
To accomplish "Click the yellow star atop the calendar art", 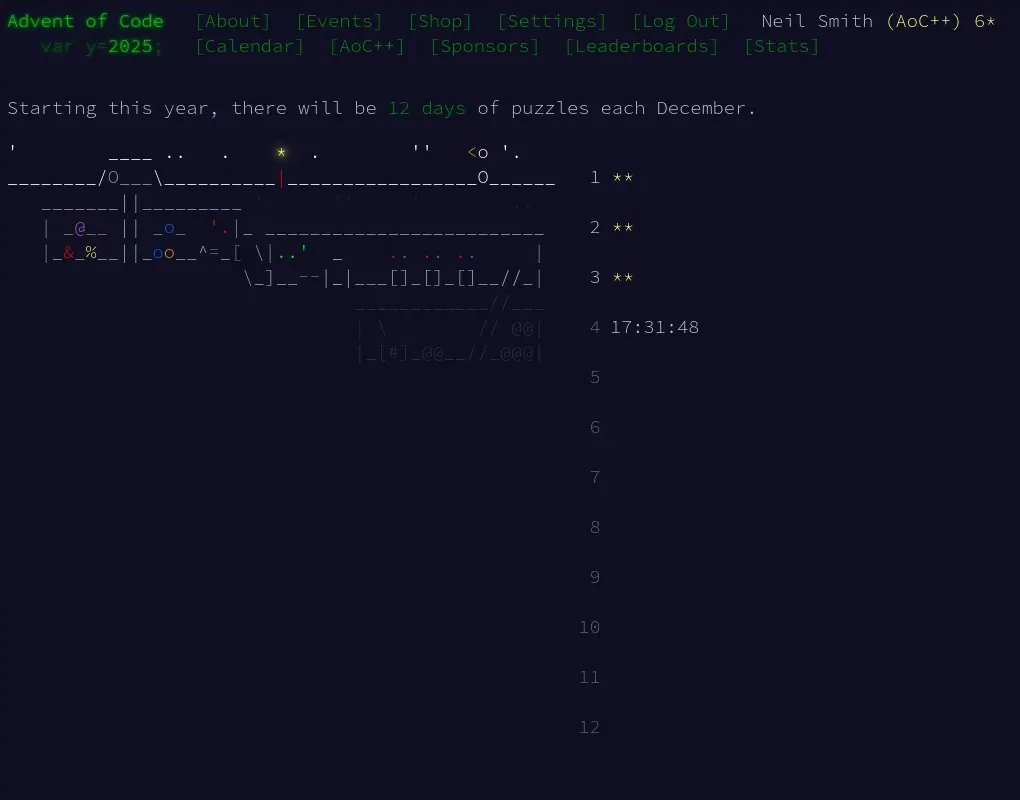I will [x=281, y=152].
